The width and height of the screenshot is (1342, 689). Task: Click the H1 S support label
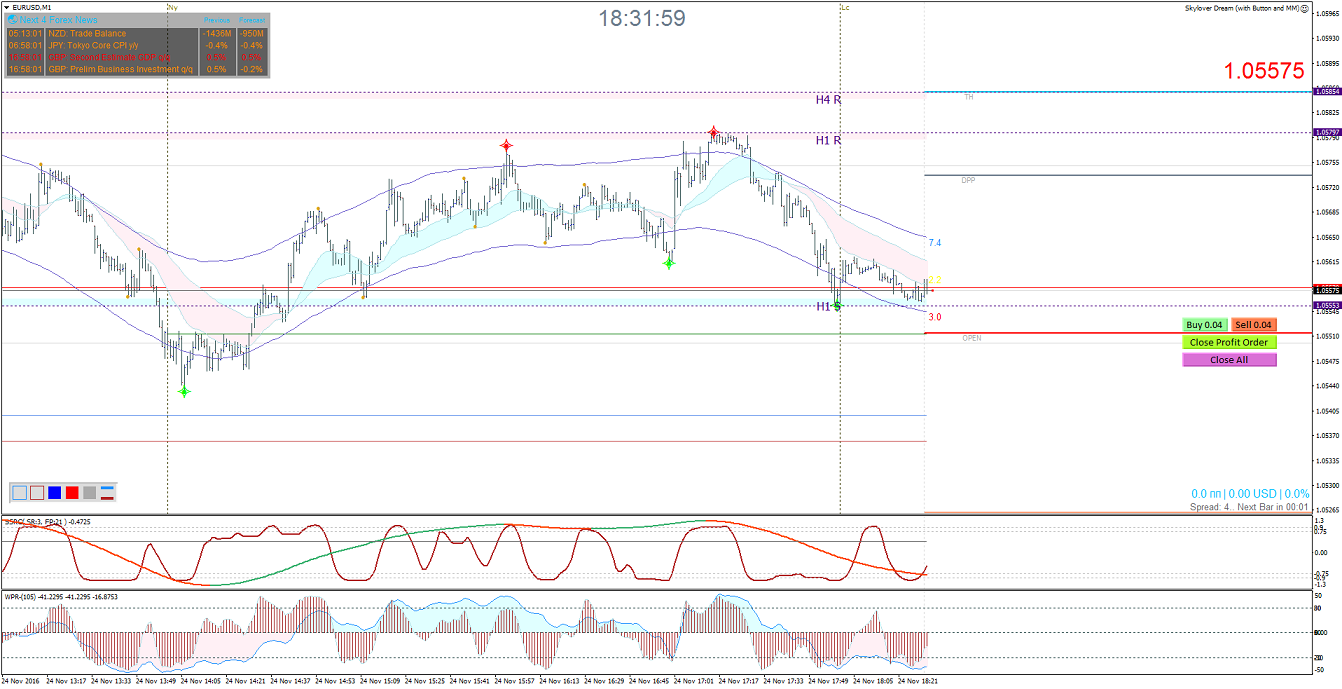[x=828, y=306]
